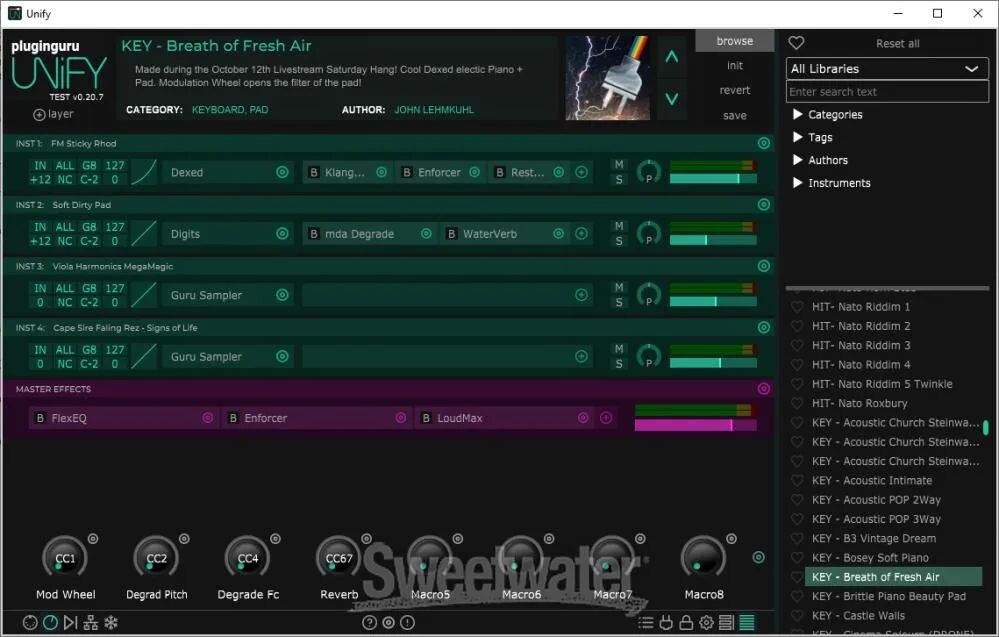Click the plug icon in bottom bar

[x=666, y=623]
